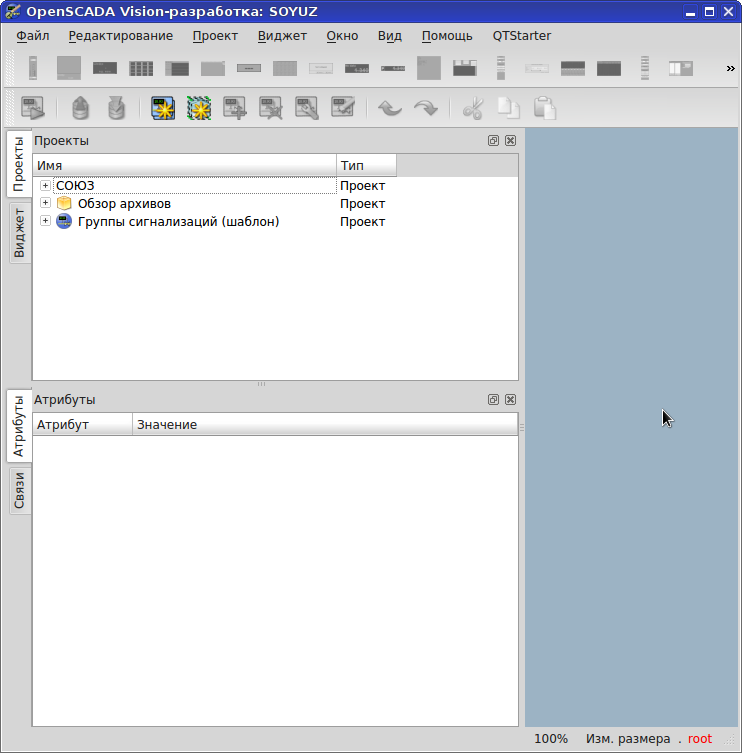
Task: Open visual item properties with the wrench icon
Action: pyautogui.click(x=307, y=108)
